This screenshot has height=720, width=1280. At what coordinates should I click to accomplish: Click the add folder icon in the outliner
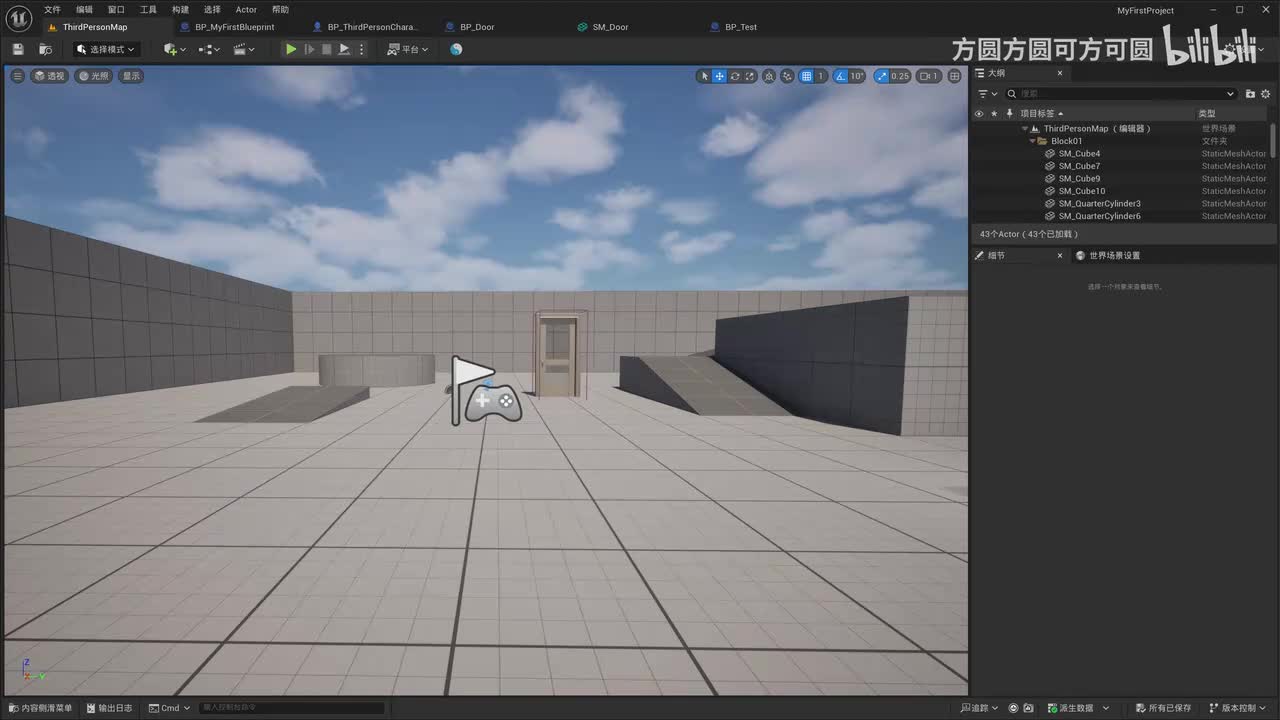[x=1250, y=94]
